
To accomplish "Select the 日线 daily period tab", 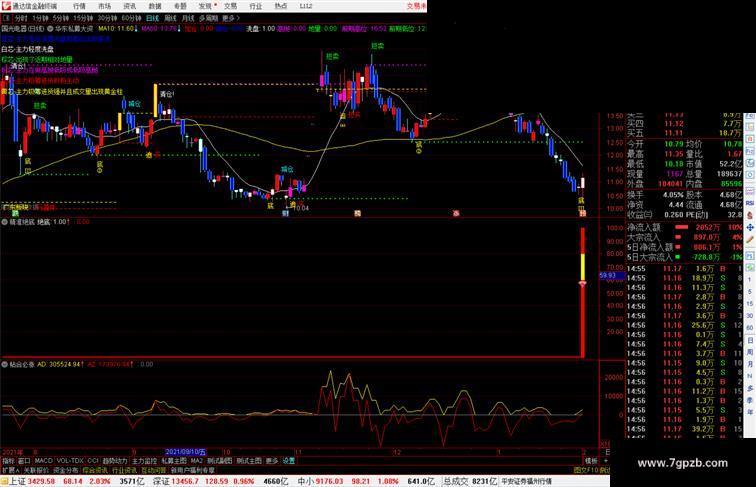I will pyautogui.click(x=152, y=18).
